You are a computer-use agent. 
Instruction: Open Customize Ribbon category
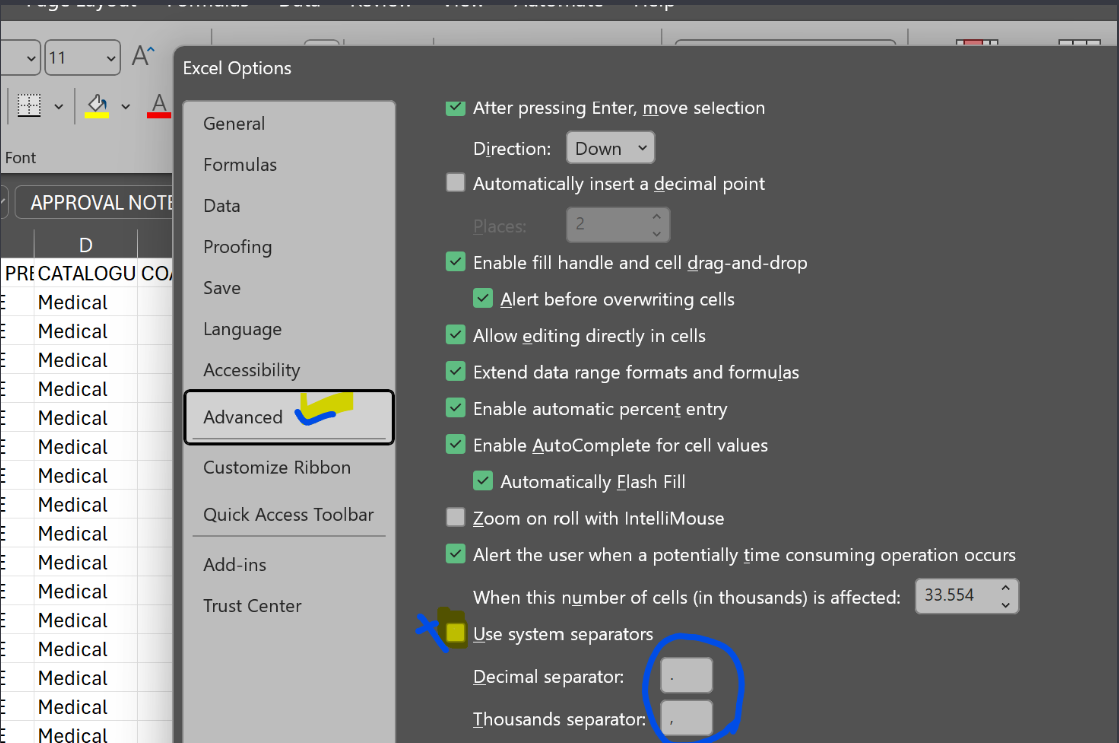click(288, 467)
